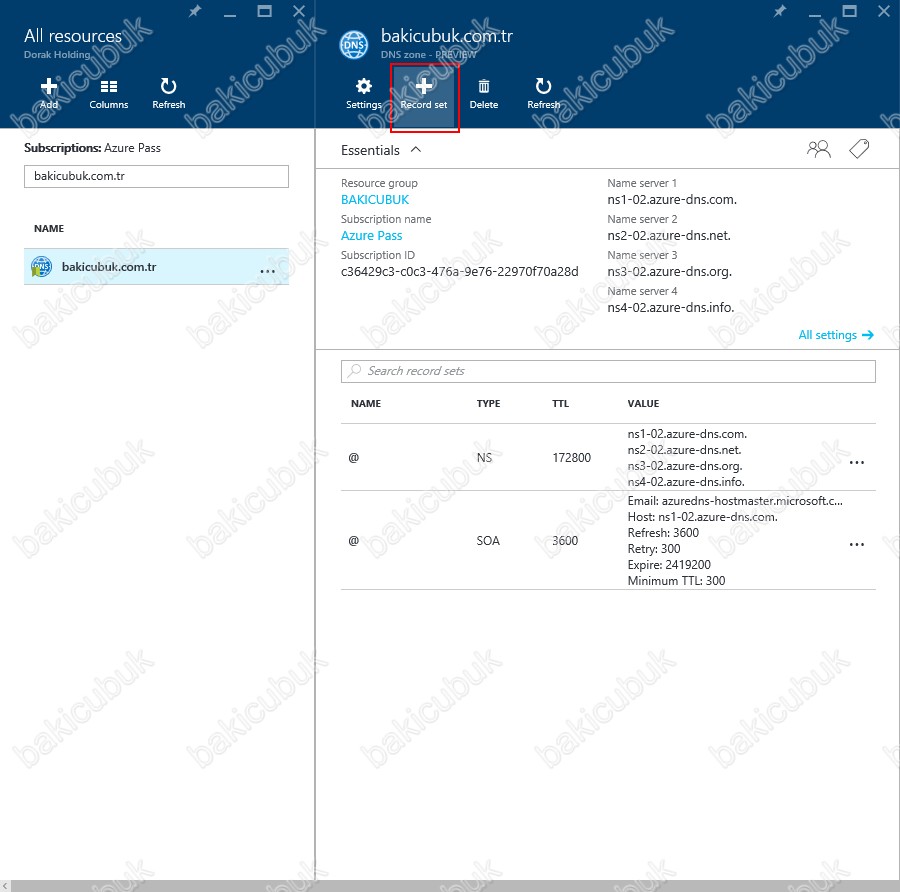This screenshot has height=892, width=900.
Task: Click the SOA 'Minimum TTL: 300' value
Action: [x=676, y=581]
